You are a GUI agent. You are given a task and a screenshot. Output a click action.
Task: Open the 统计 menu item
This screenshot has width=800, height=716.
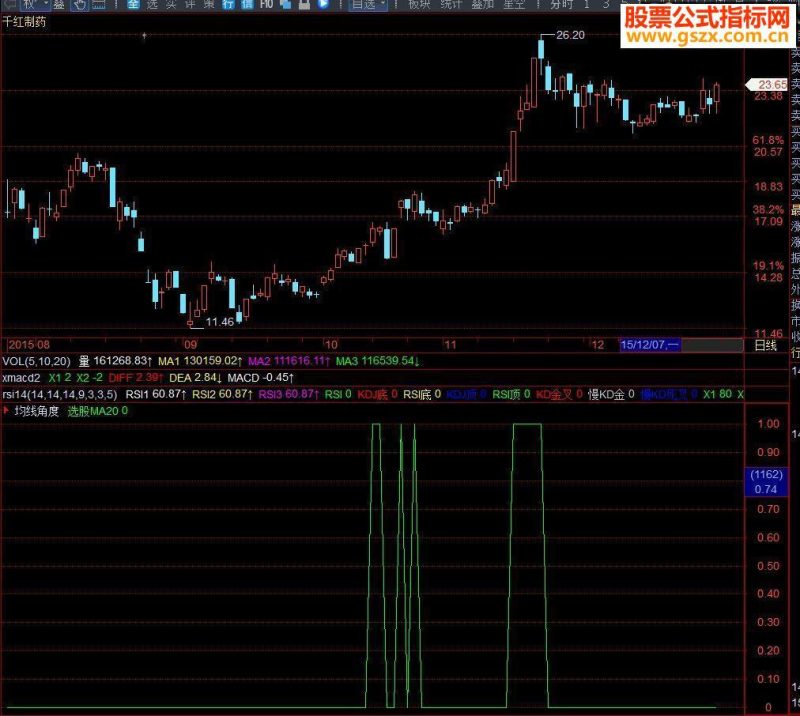point(451,5)
